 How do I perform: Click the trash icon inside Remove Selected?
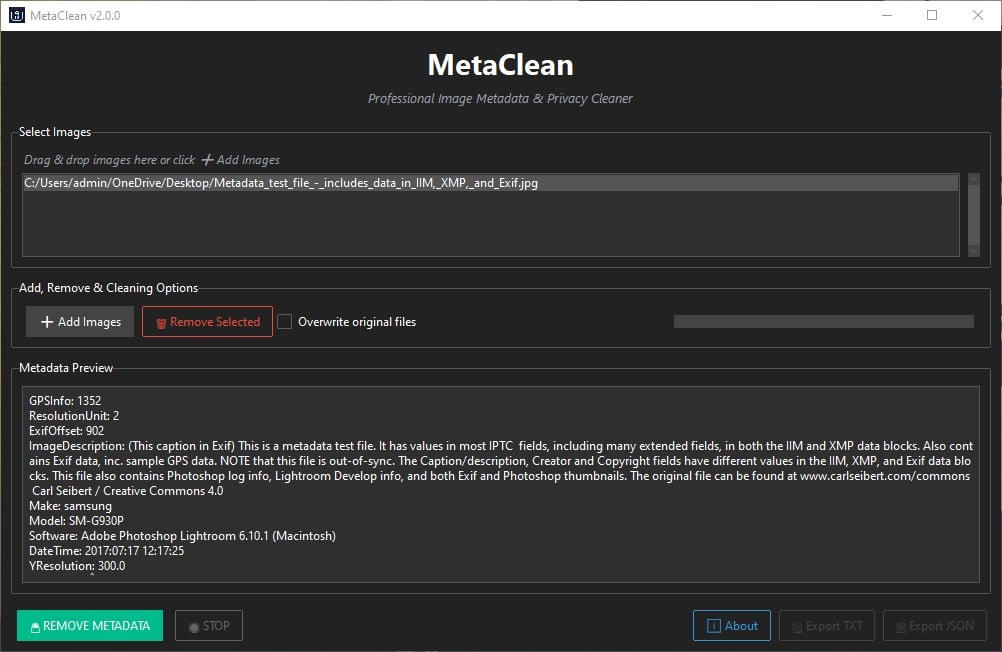point(160,321)
